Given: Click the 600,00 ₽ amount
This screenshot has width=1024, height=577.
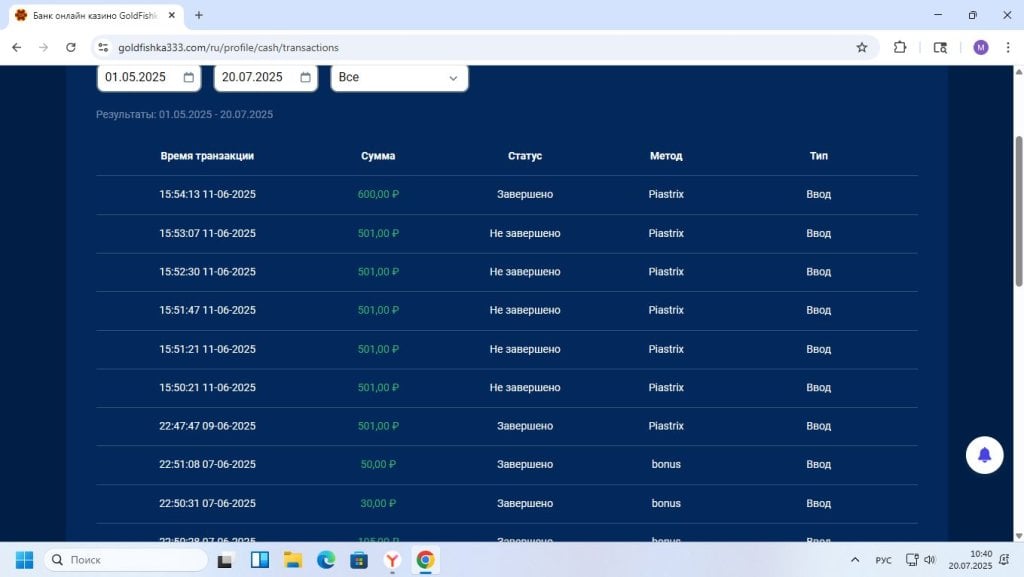Looking at the screenshot, I should pyautogui.click(x=378, y=194).
